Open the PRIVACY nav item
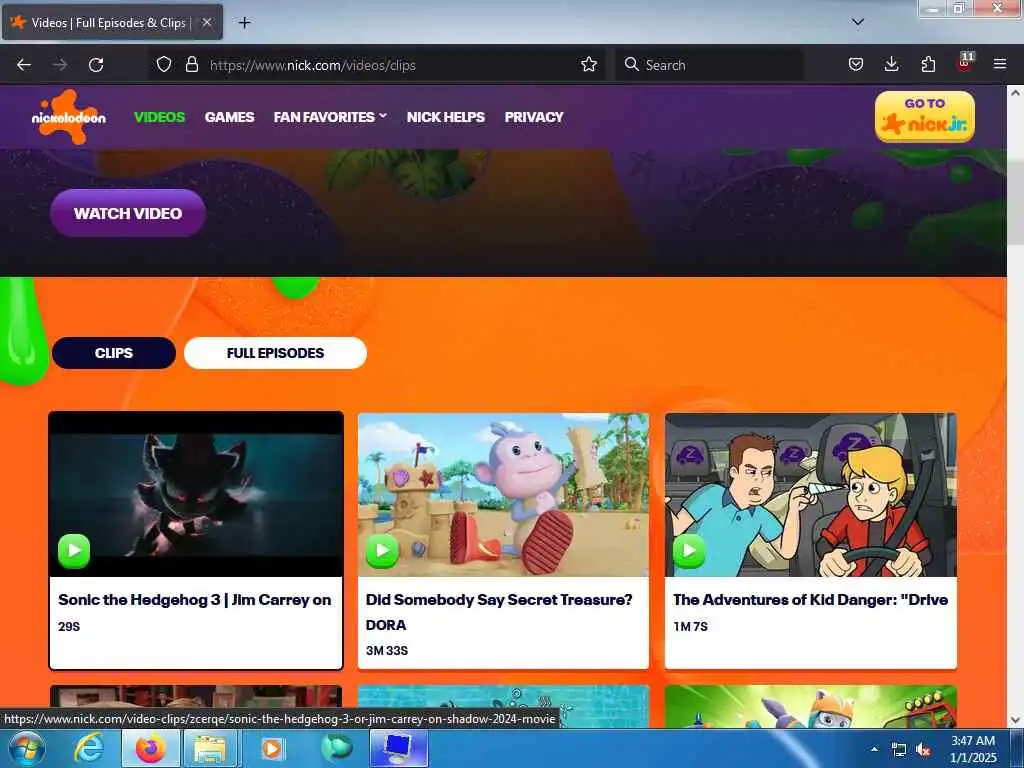1024x768 pixels. (x=534, y=117)
